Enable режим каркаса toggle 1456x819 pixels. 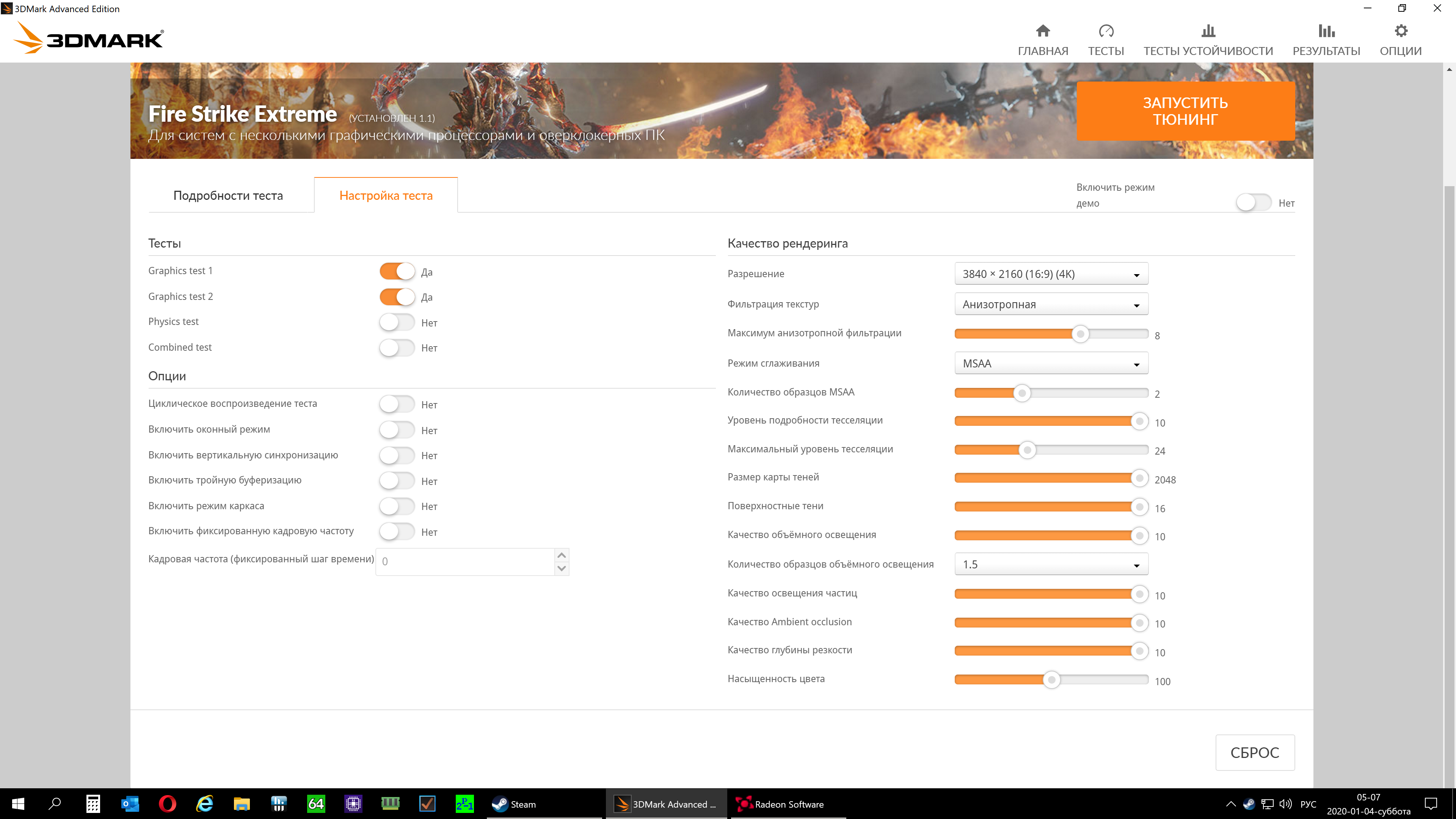pos(397,507)
